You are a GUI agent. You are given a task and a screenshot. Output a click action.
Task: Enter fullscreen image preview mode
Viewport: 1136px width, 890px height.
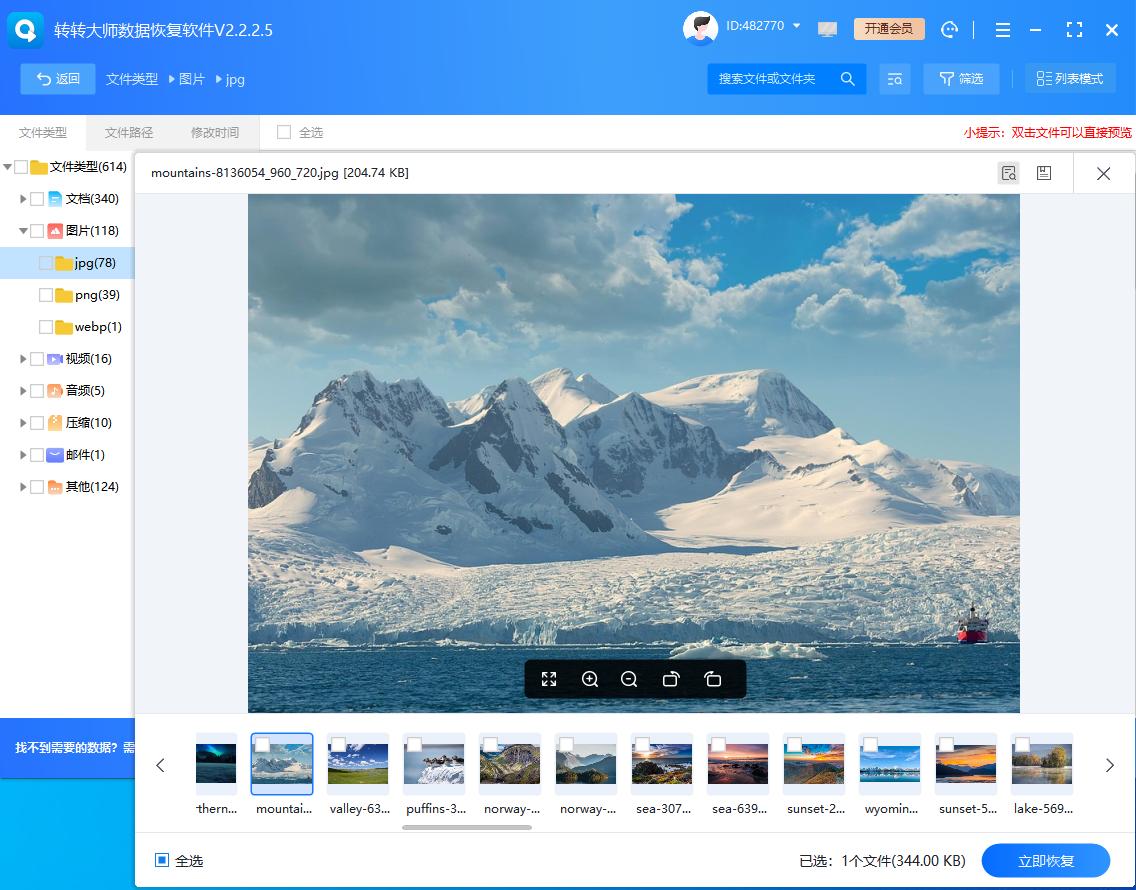click(x=549, y=679)
